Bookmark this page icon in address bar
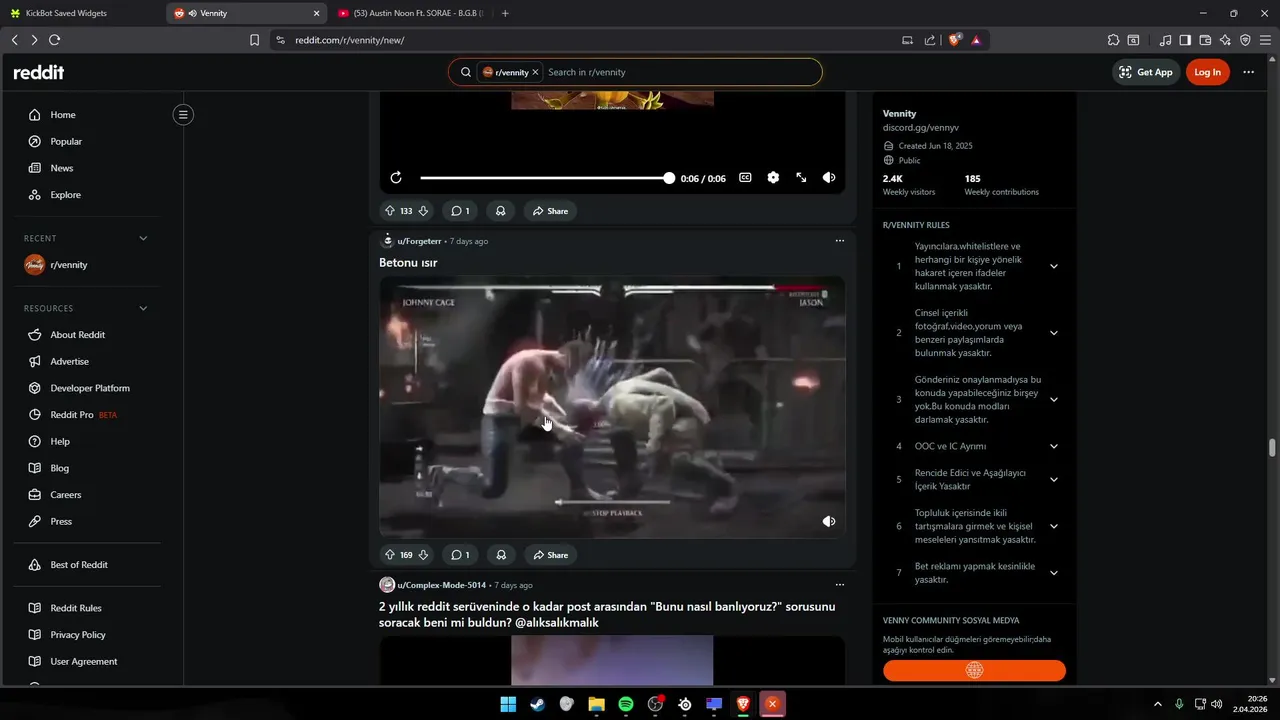Screen dimensions: 1280x720 [x=254, y=40]
